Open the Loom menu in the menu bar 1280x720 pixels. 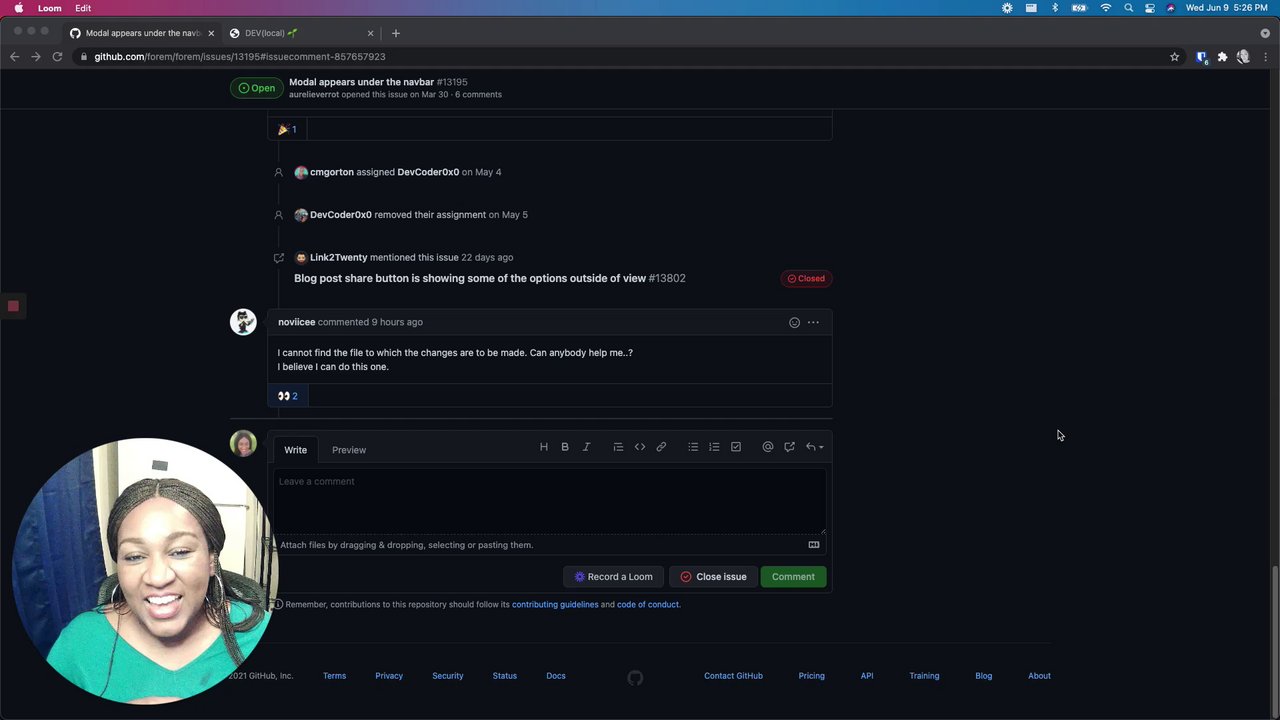tap(50, 8)
